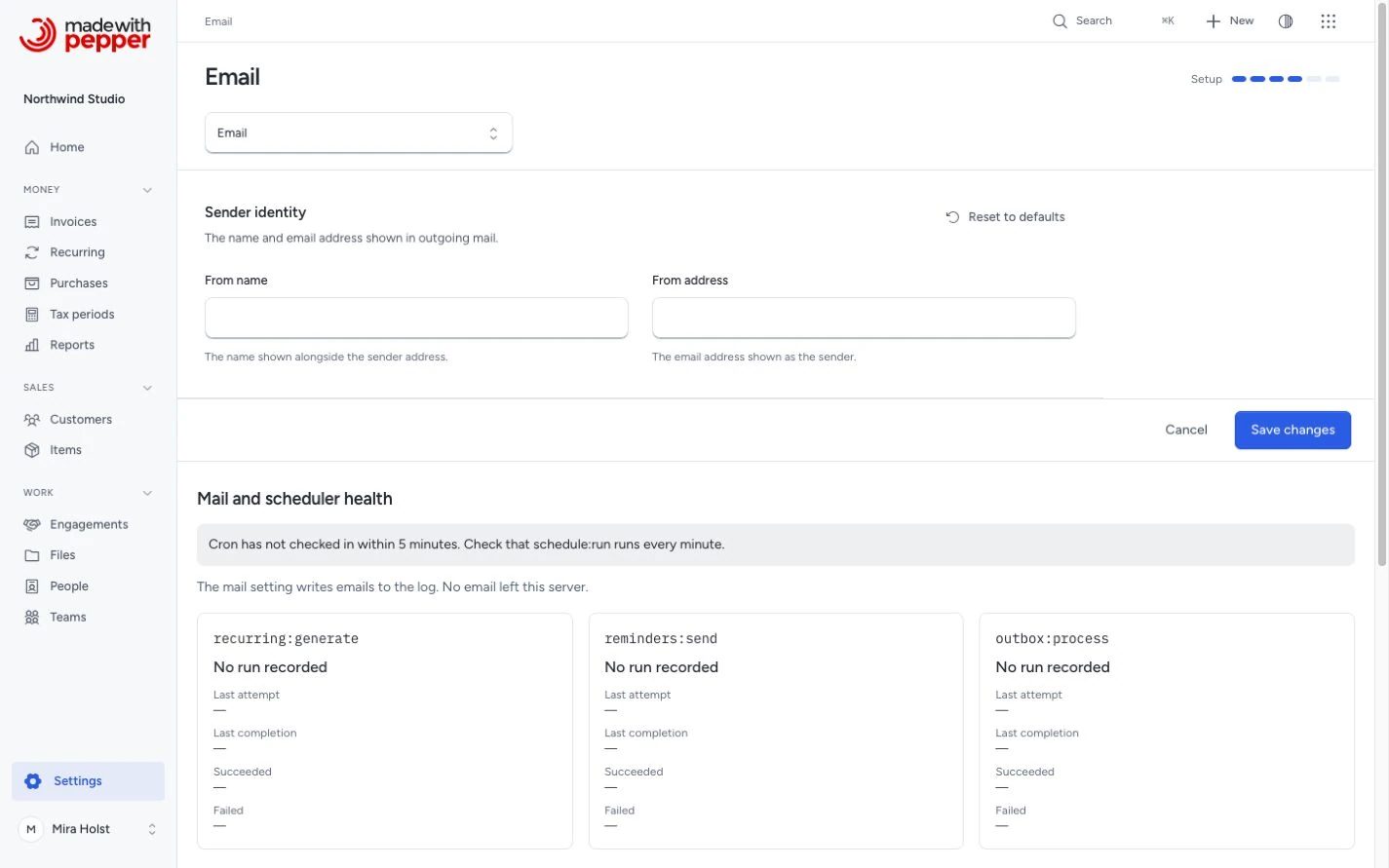Toggle the dark/light theme icon
Screen dimensions: 1389x868
pos(1286,21)
